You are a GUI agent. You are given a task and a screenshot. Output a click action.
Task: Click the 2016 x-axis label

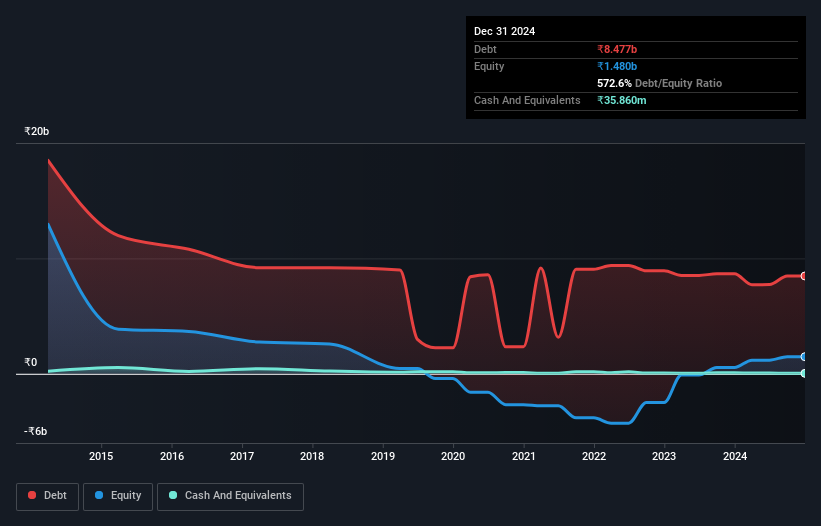pos(172,456)
